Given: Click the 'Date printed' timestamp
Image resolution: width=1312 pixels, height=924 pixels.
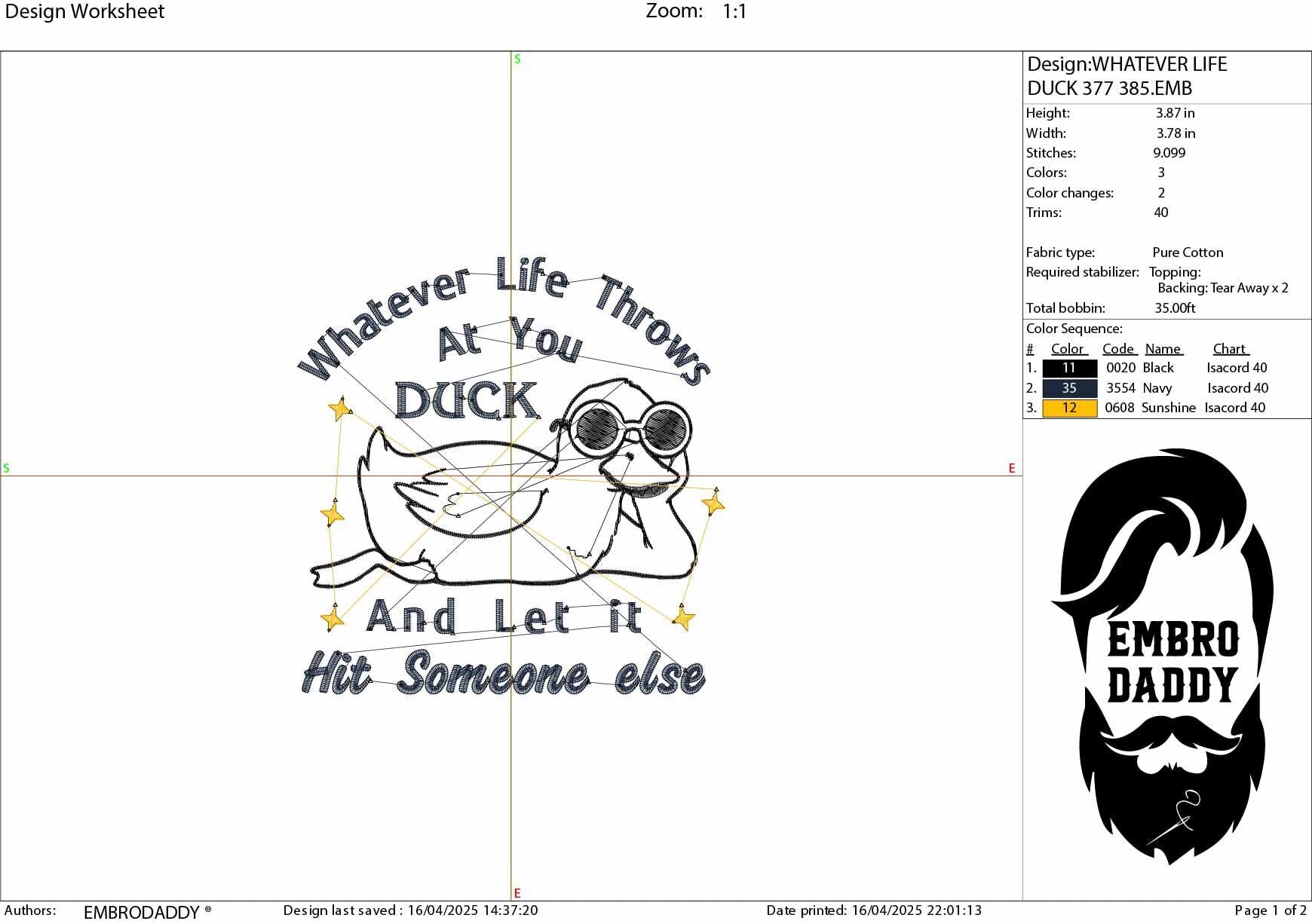Looking at the screenshot, I should point(874,910).
